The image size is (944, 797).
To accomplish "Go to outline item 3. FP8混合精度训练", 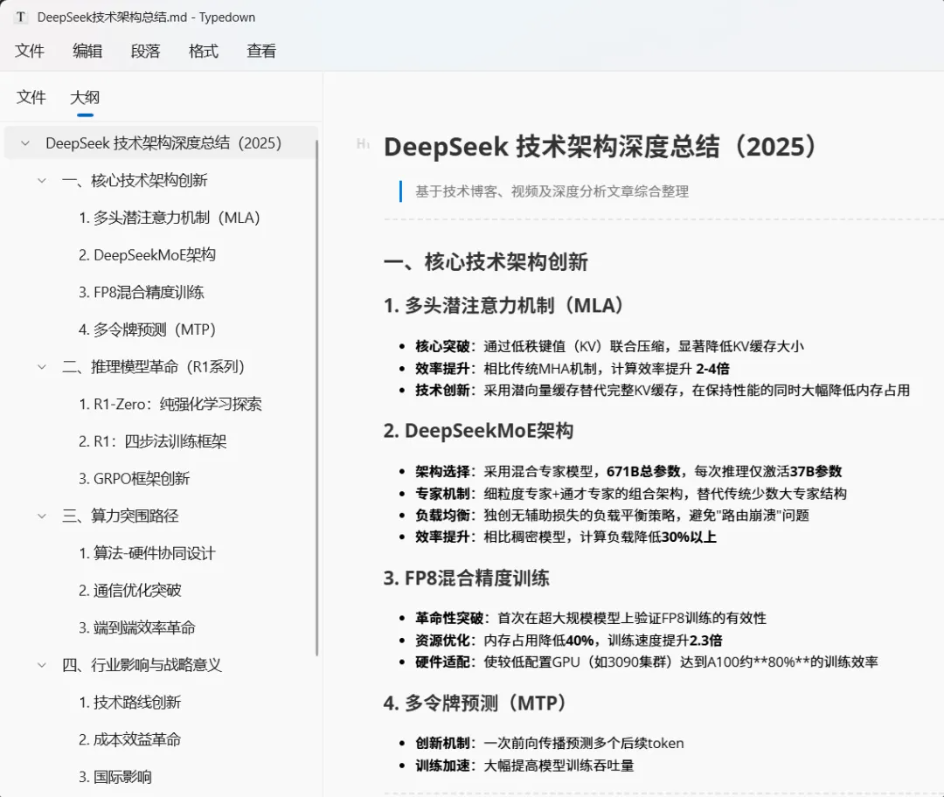I will click(x=141, y=293).
